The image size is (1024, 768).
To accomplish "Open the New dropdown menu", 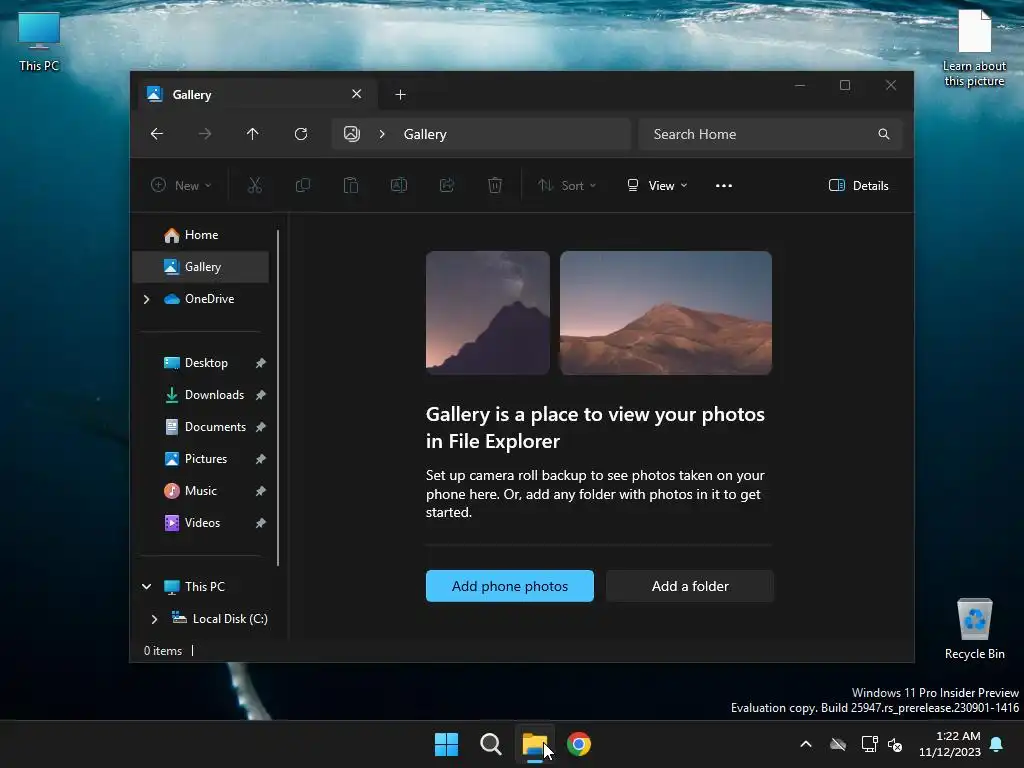I will point(181,185).
